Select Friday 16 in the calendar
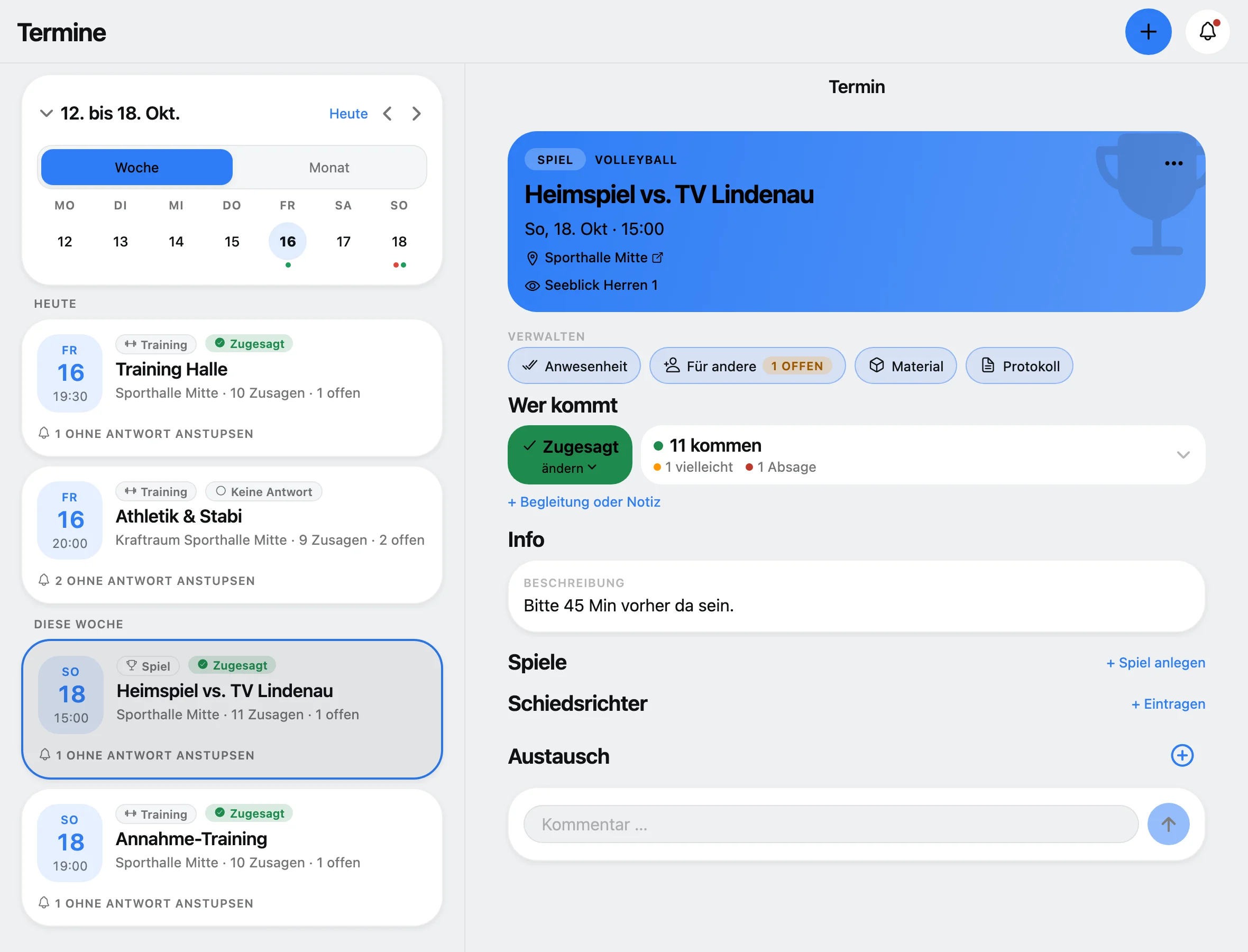The height and width of the screenshot is (952, 1248). pos(287,241)
